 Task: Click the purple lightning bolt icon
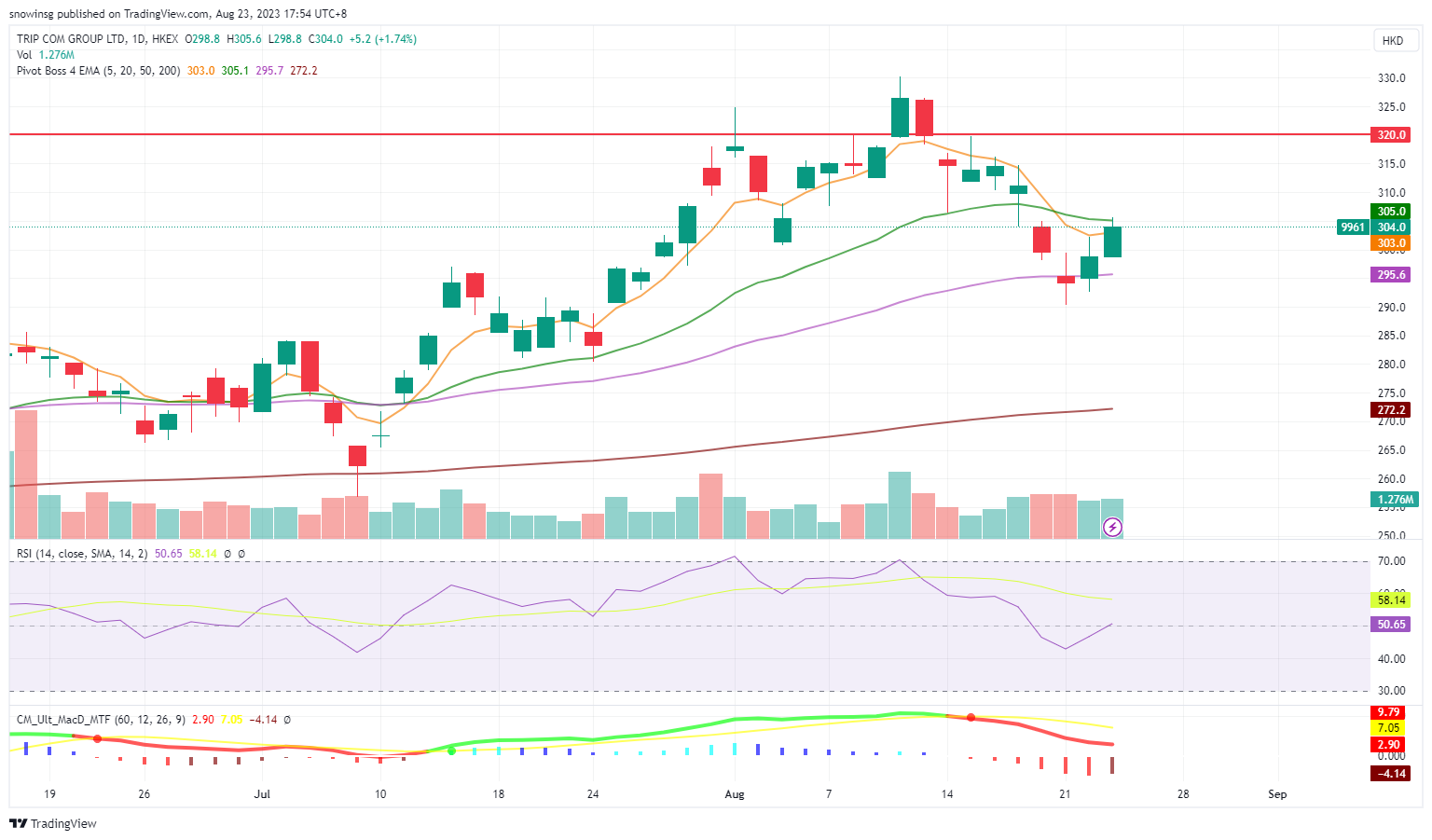1112,528
